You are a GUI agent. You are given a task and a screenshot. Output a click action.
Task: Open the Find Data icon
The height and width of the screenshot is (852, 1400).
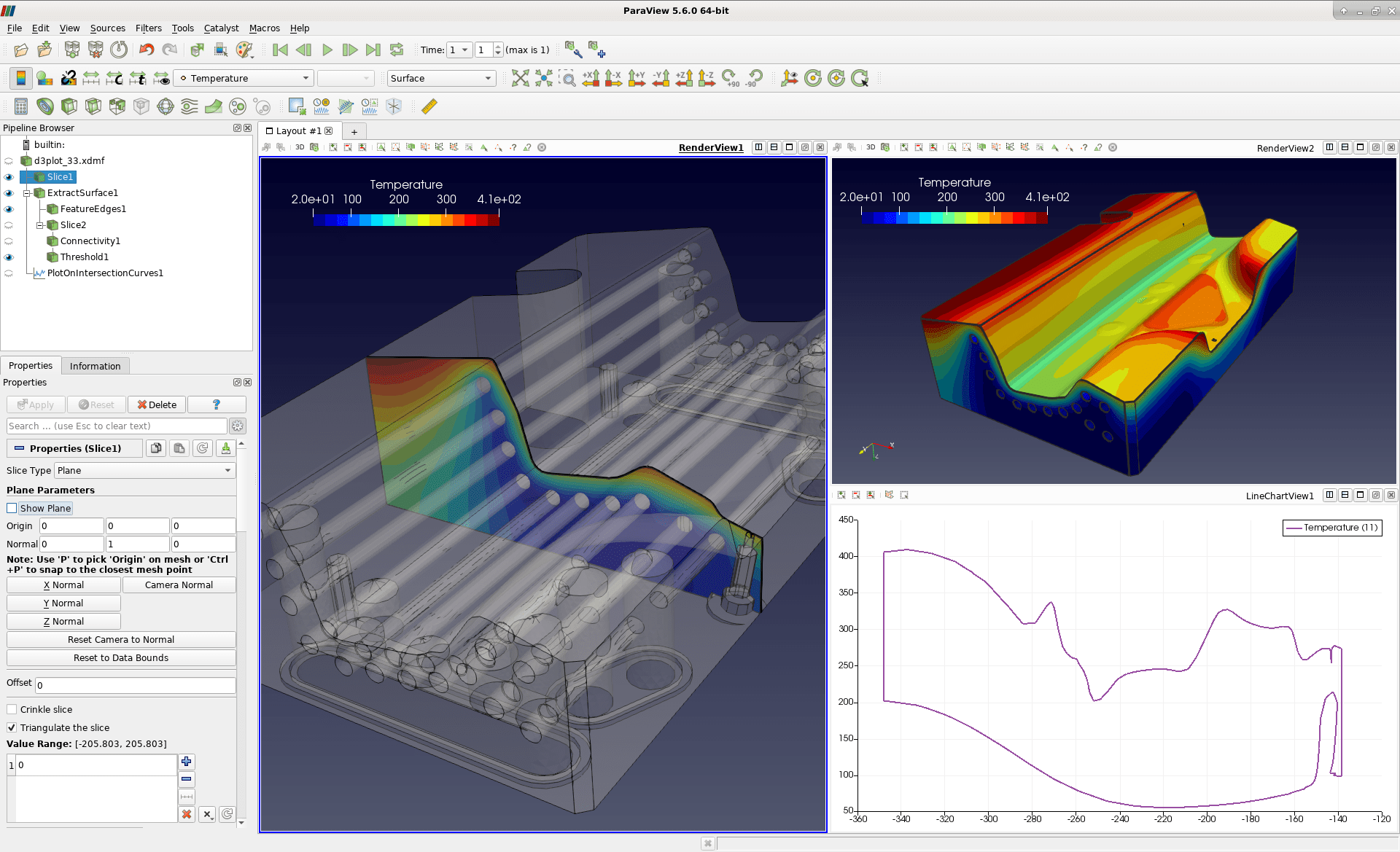pos(221,50)
